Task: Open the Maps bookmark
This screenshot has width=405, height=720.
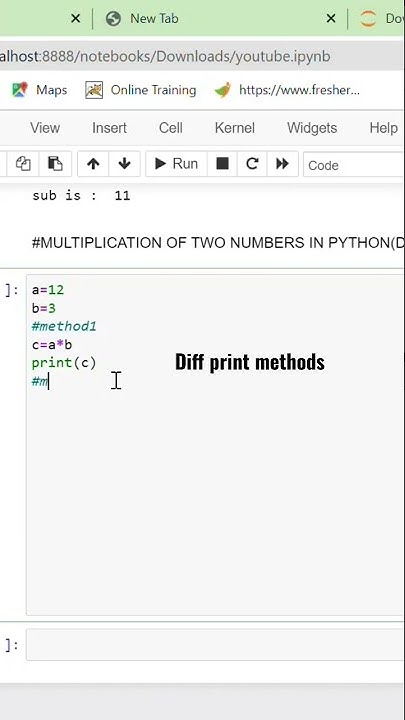Action: click(x=39, y=90)
